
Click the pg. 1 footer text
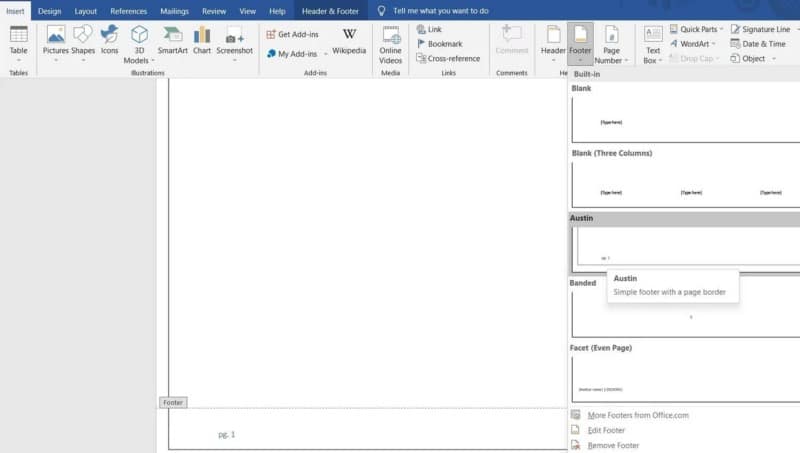(227, 434)
